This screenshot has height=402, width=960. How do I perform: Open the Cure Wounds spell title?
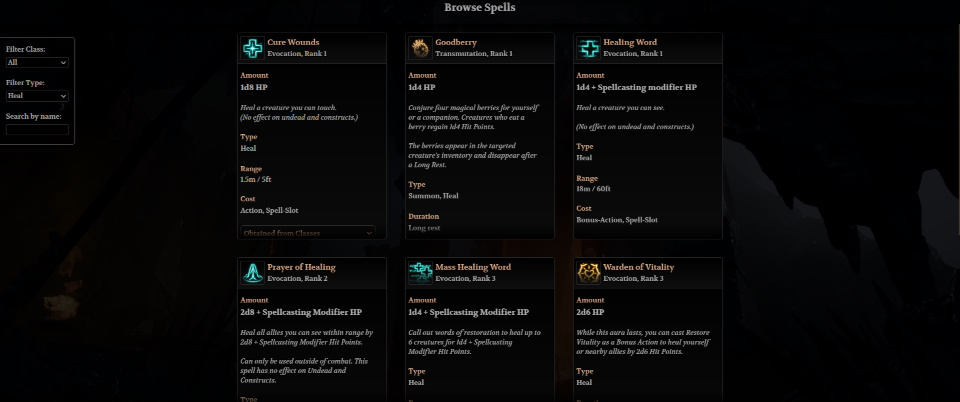tap(293, 43)
